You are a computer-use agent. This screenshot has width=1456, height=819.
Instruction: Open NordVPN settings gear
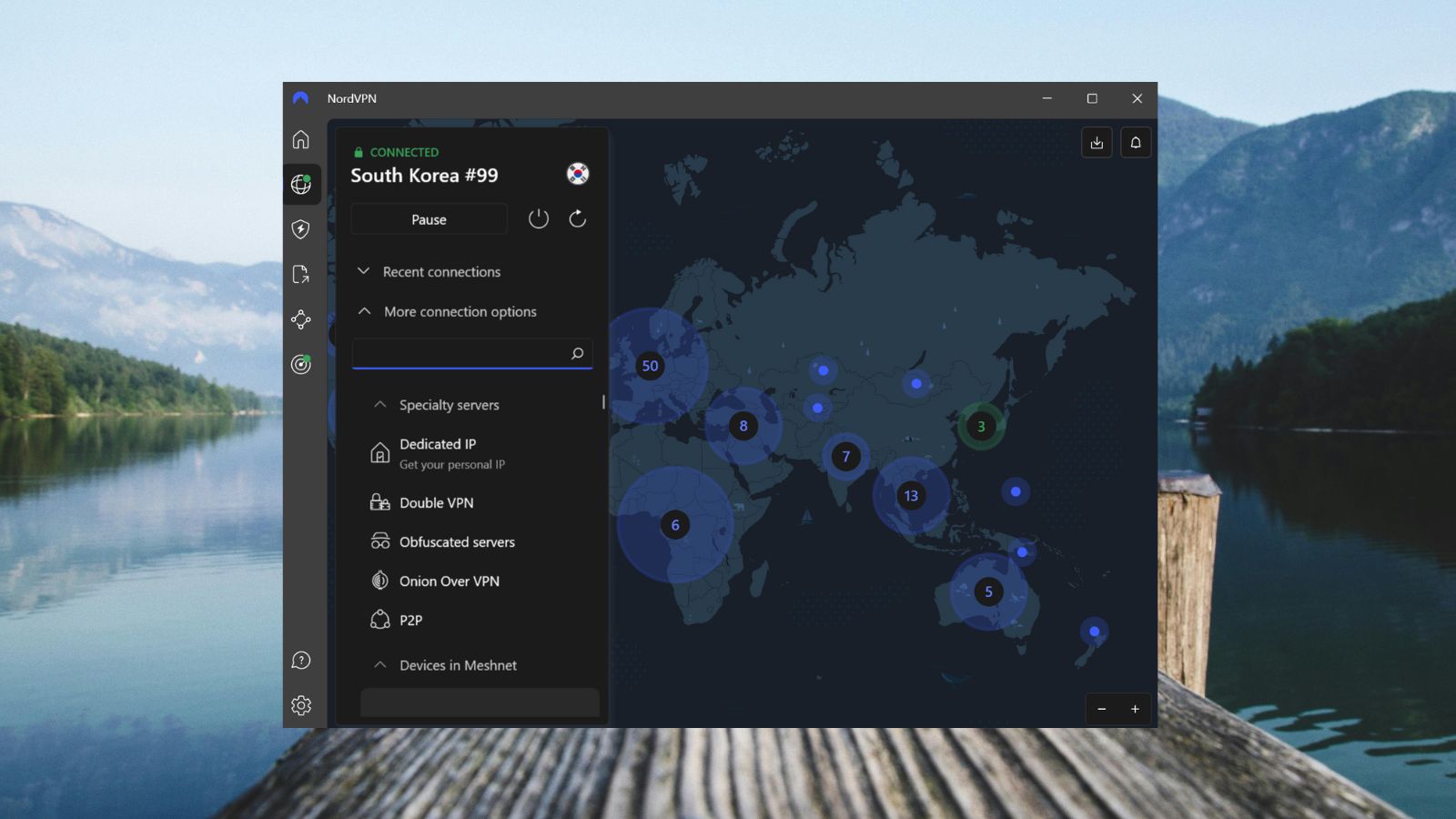coord(301,704)
